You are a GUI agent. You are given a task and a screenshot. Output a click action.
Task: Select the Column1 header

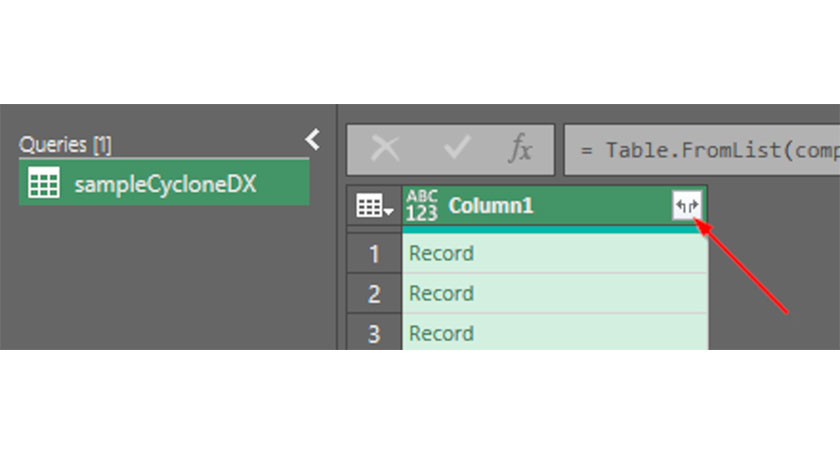click(x=530, y=206)
